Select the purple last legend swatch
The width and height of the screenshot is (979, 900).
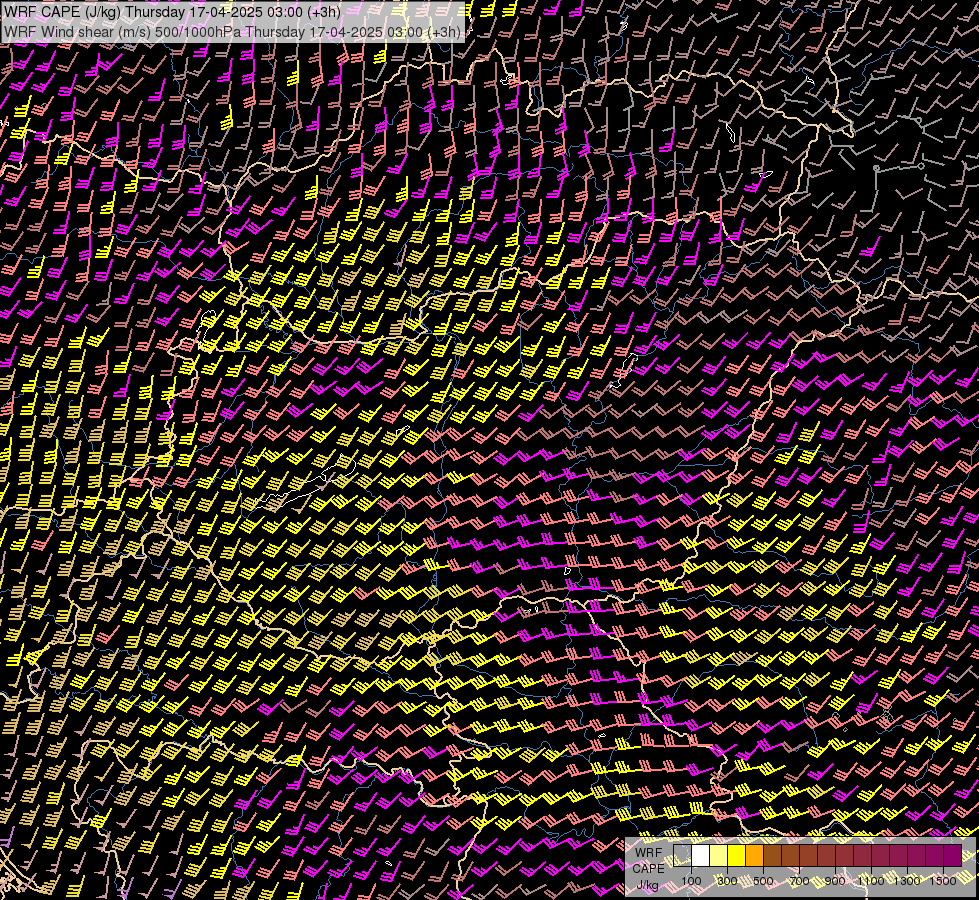[x=952, y=855]
